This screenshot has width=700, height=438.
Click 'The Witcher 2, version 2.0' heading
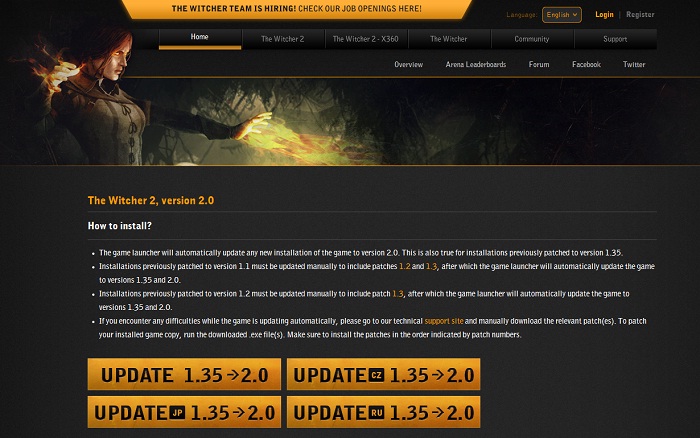click(x=151, y=200)
